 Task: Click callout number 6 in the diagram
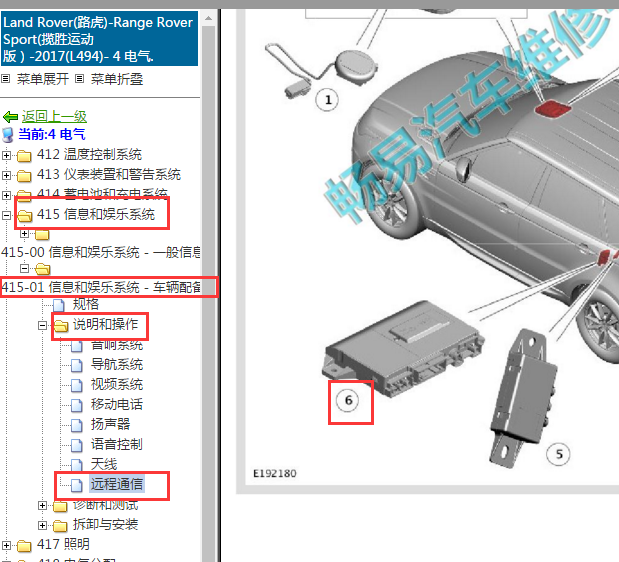click(347, 401)
